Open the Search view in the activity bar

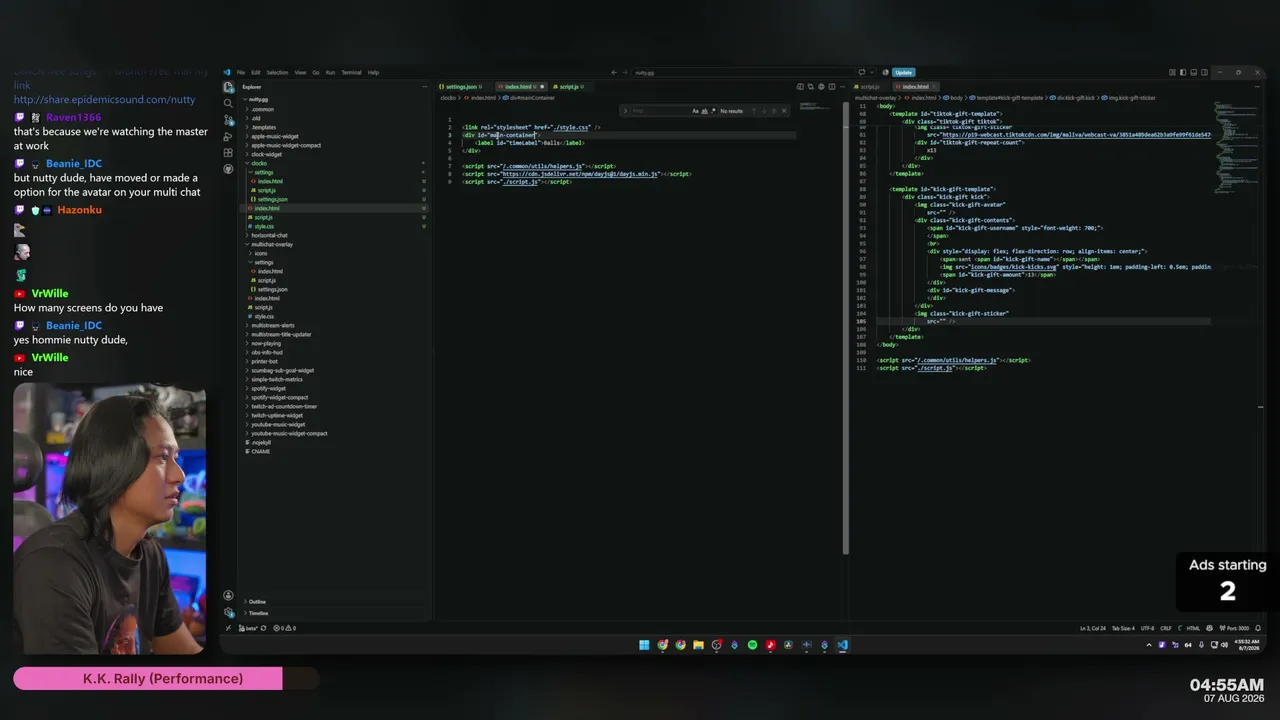coord(229,103)
